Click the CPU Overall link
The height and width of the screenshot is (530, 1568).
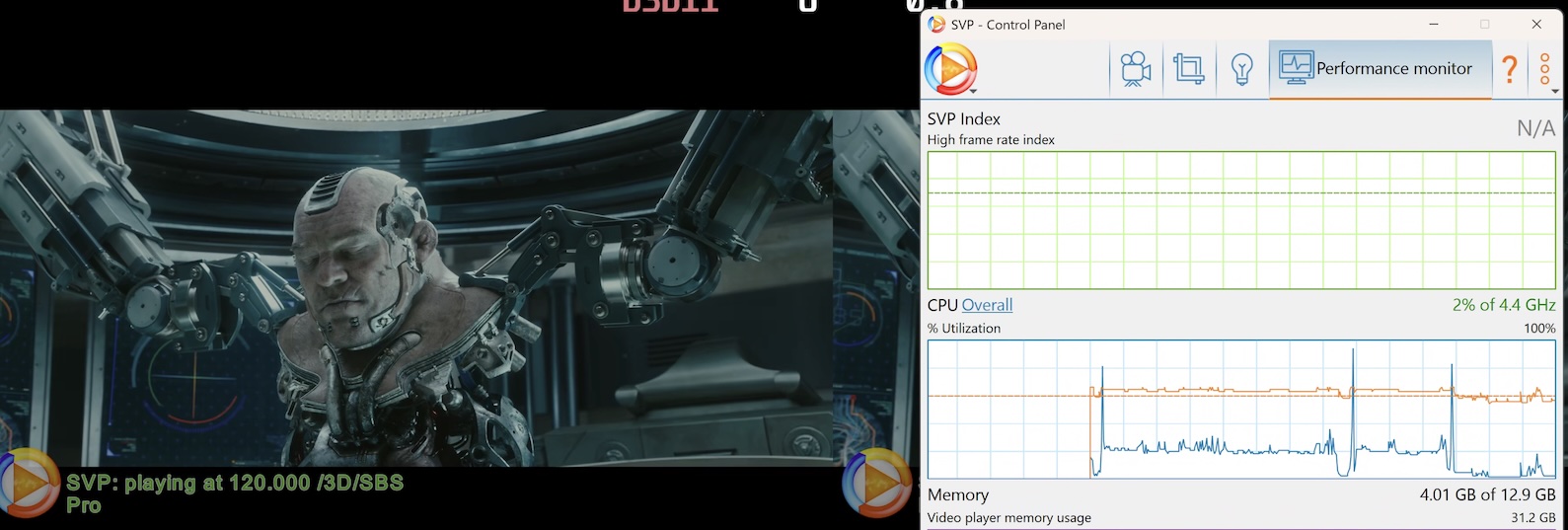[x=987, y=305]
